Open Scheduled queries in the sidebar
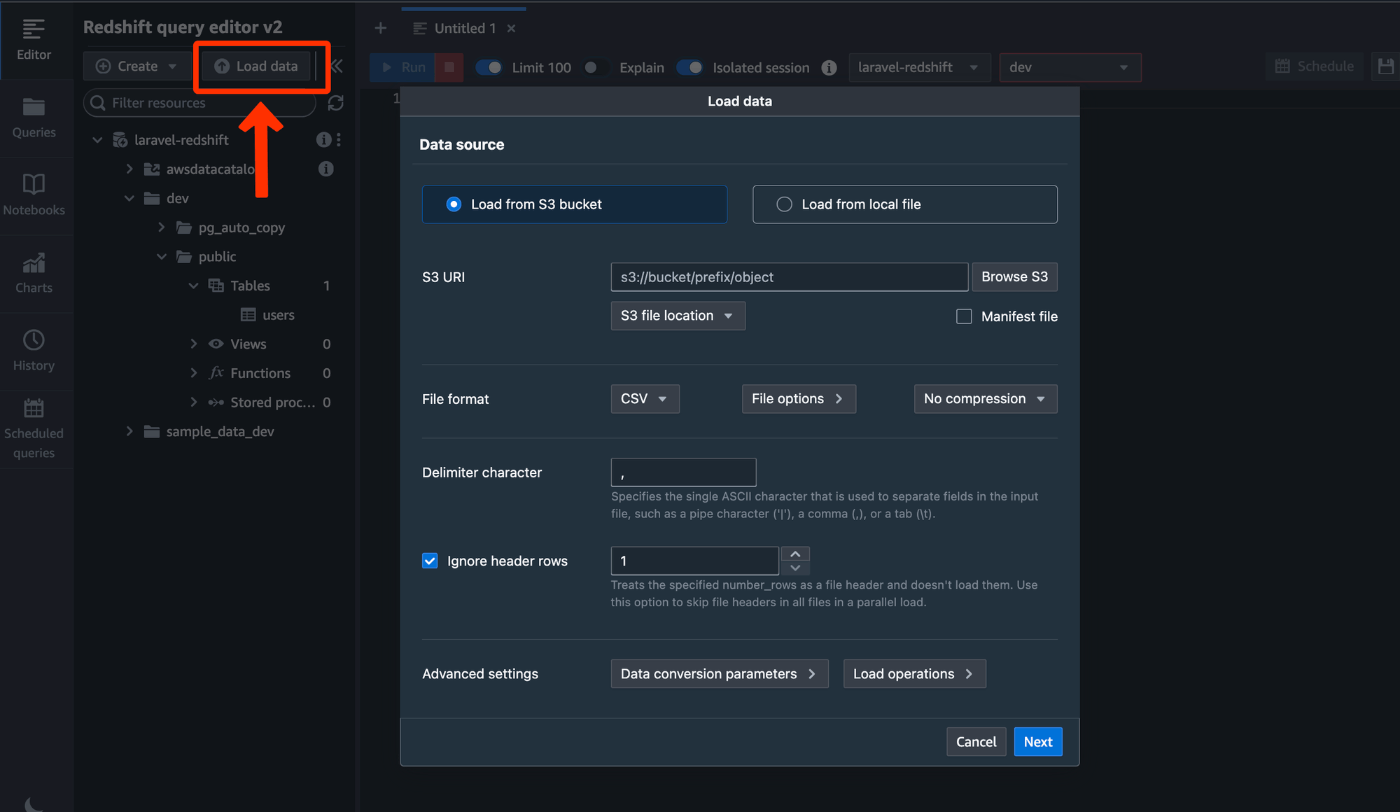Viewport: 1400px width, 812px height. tap(34, 429)
